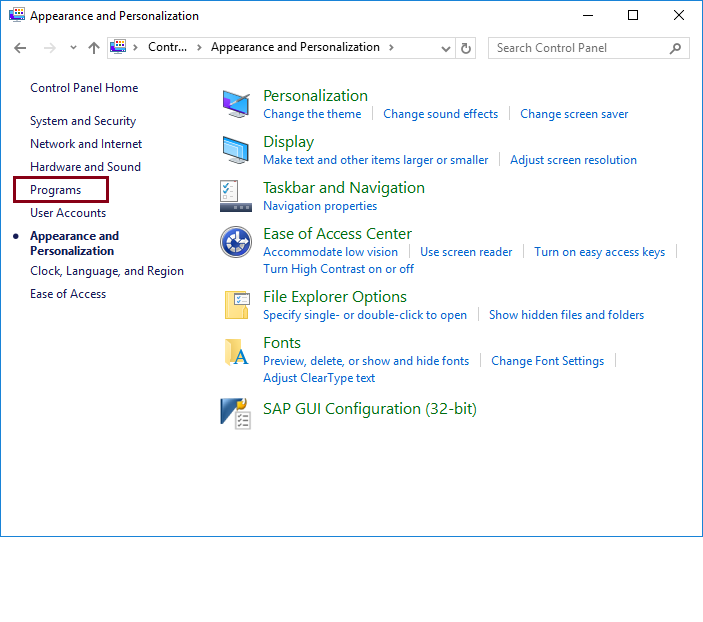This screenshot has width=703, height=622.
Task: Click the Taskbar and Navigation icon
Action: [236, 196]
